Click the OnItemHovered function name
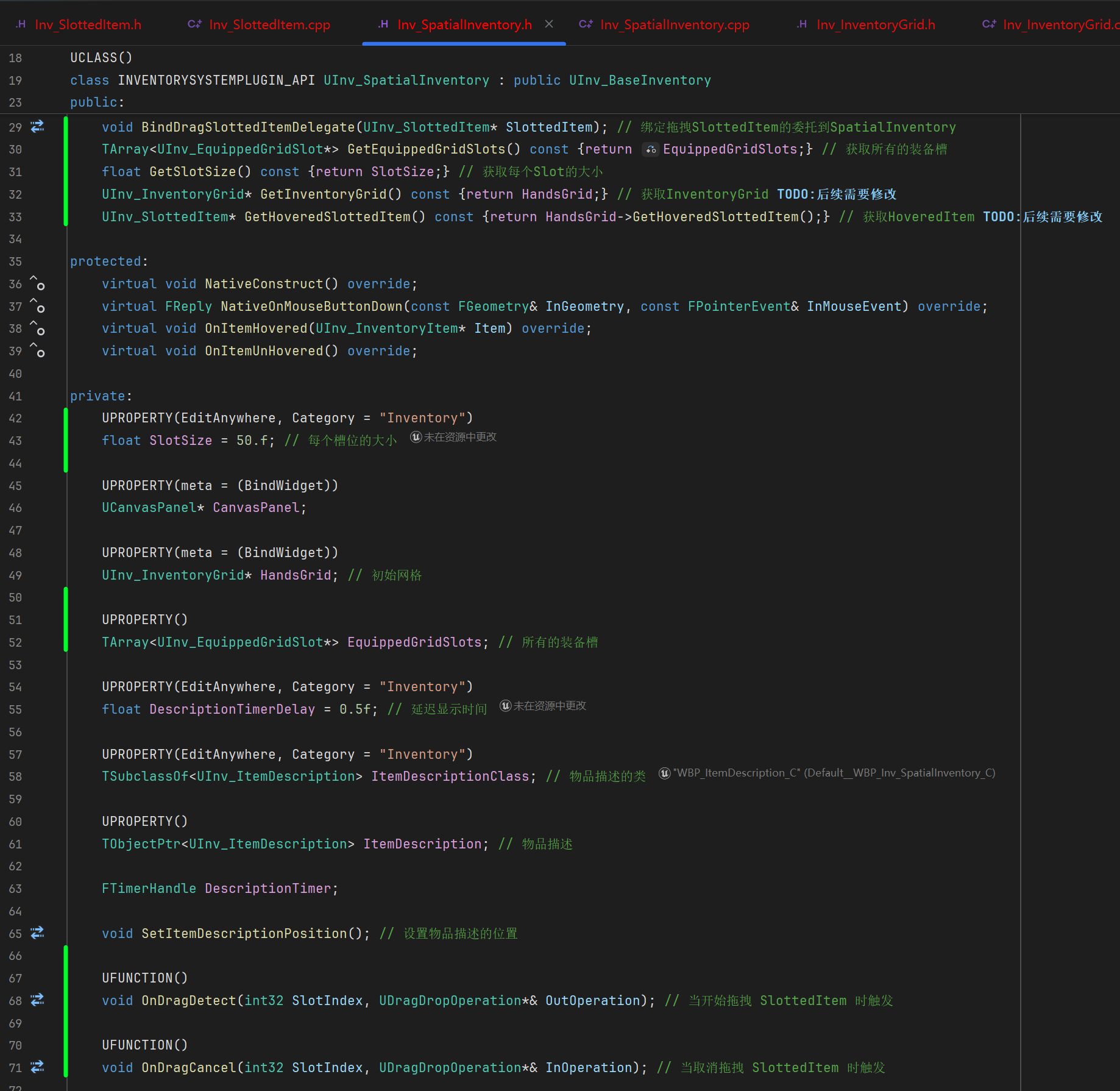The image size is (1120, 1091). [256, 329]
